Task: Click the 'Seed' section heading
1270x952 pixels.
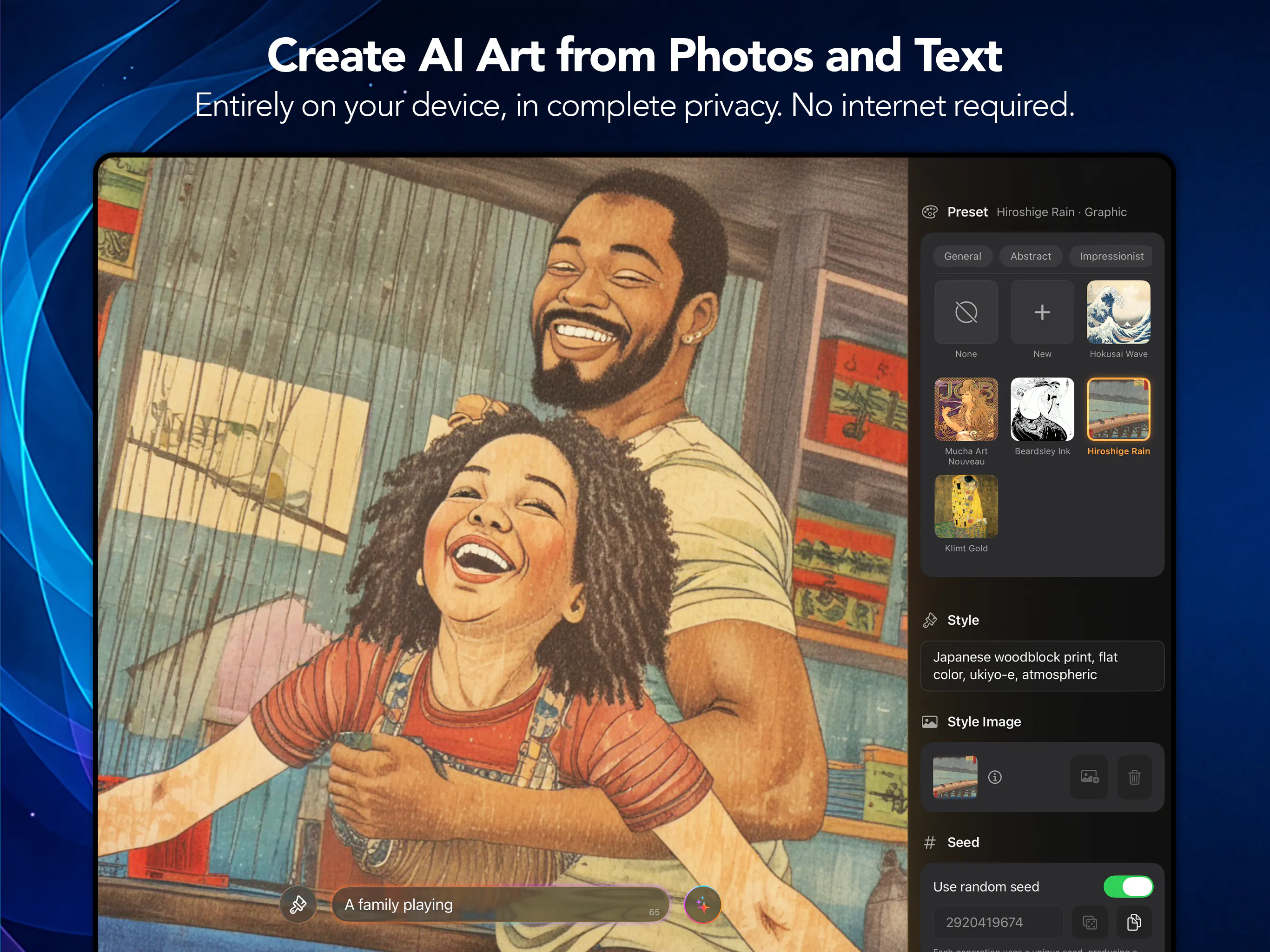Action: click(x=963, y=842)
